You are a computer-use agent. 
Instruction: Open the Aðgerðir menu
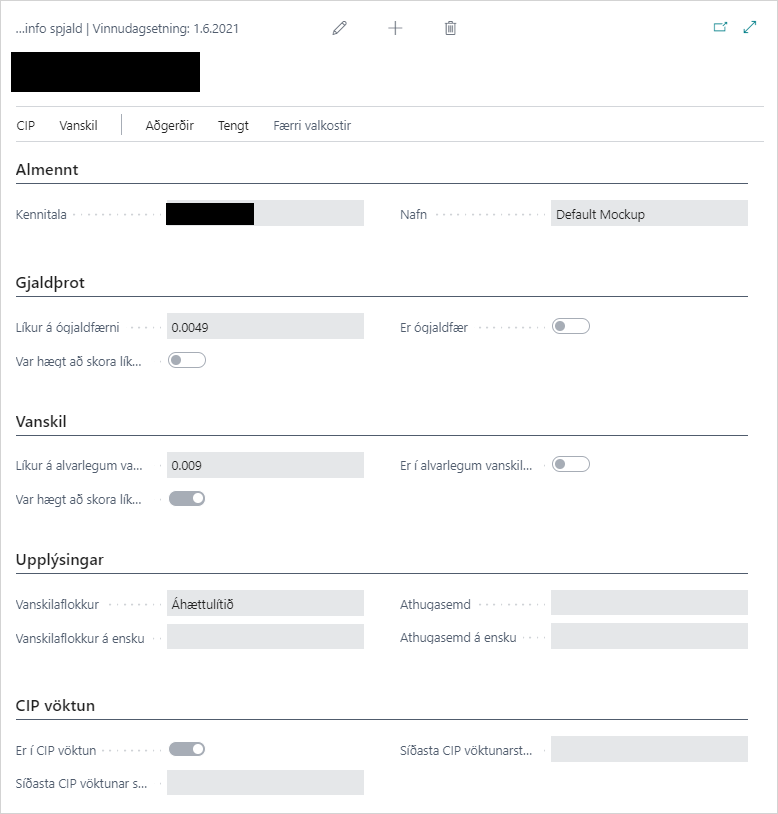(x=169, y=125)
